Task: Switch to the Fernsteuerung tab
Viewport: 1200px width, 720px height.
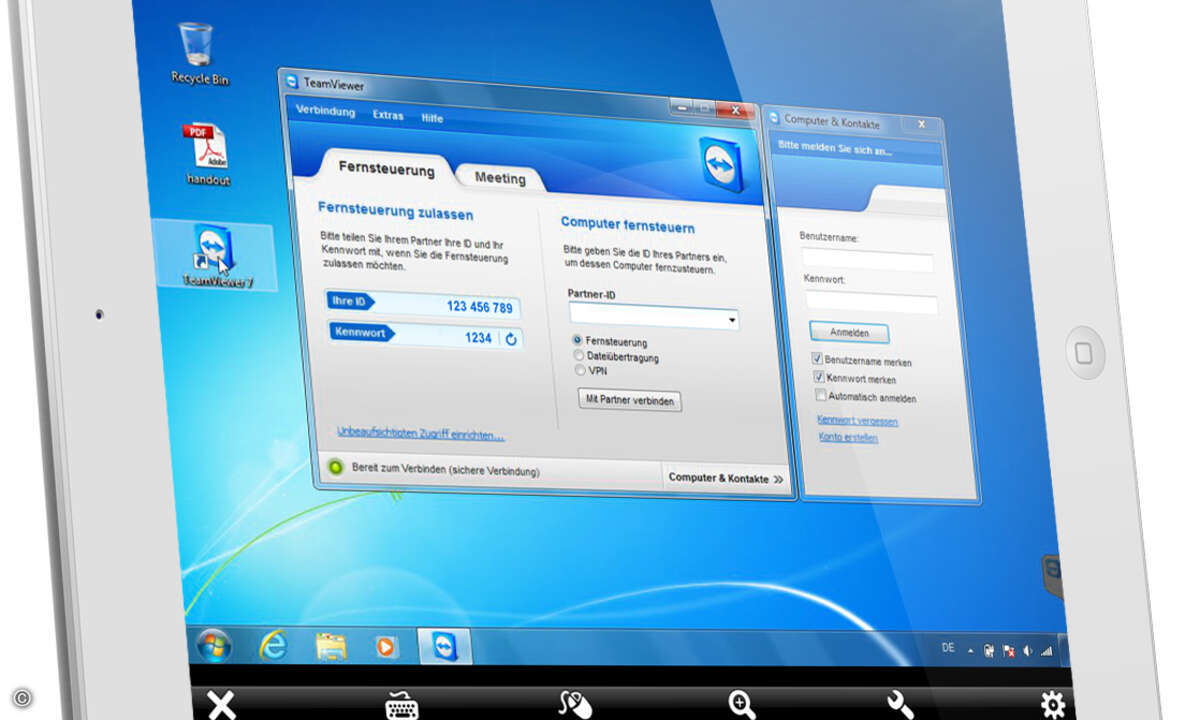Action: coord(386,168)
